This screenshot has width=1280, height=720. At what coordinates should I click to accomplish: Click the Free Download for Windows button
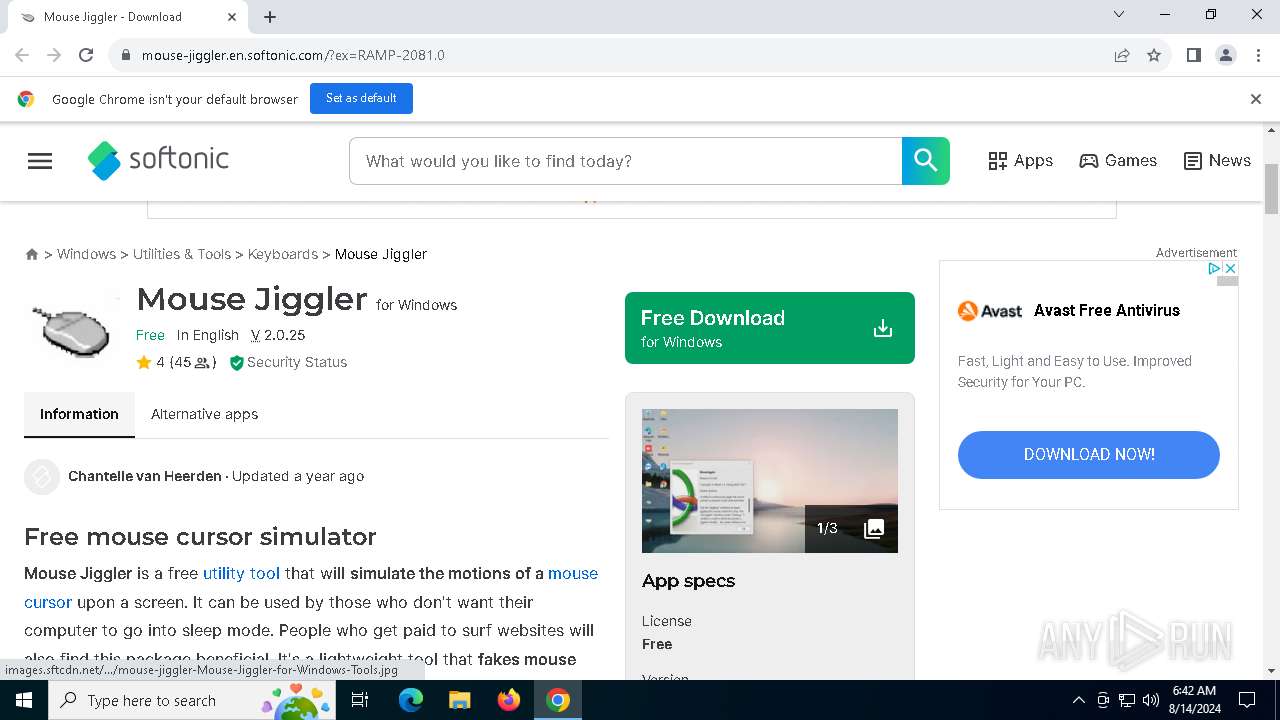coord(770,328)
